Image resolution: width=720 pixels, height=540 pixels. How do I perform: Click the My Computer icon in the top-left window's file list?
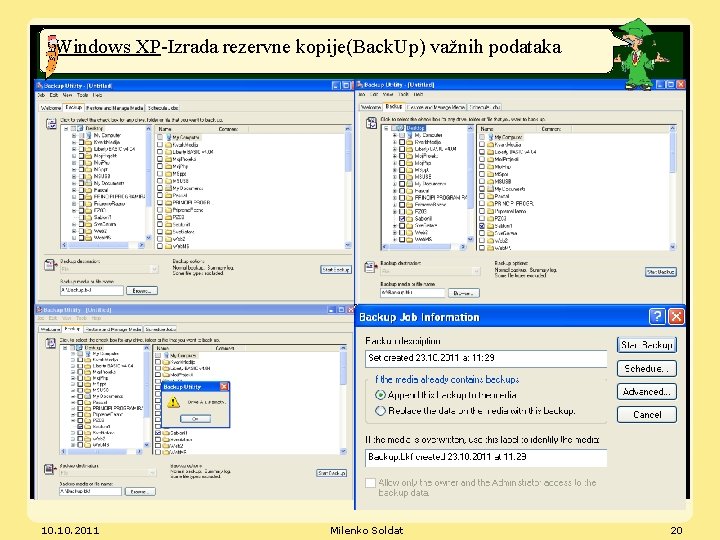coord(169,137)
